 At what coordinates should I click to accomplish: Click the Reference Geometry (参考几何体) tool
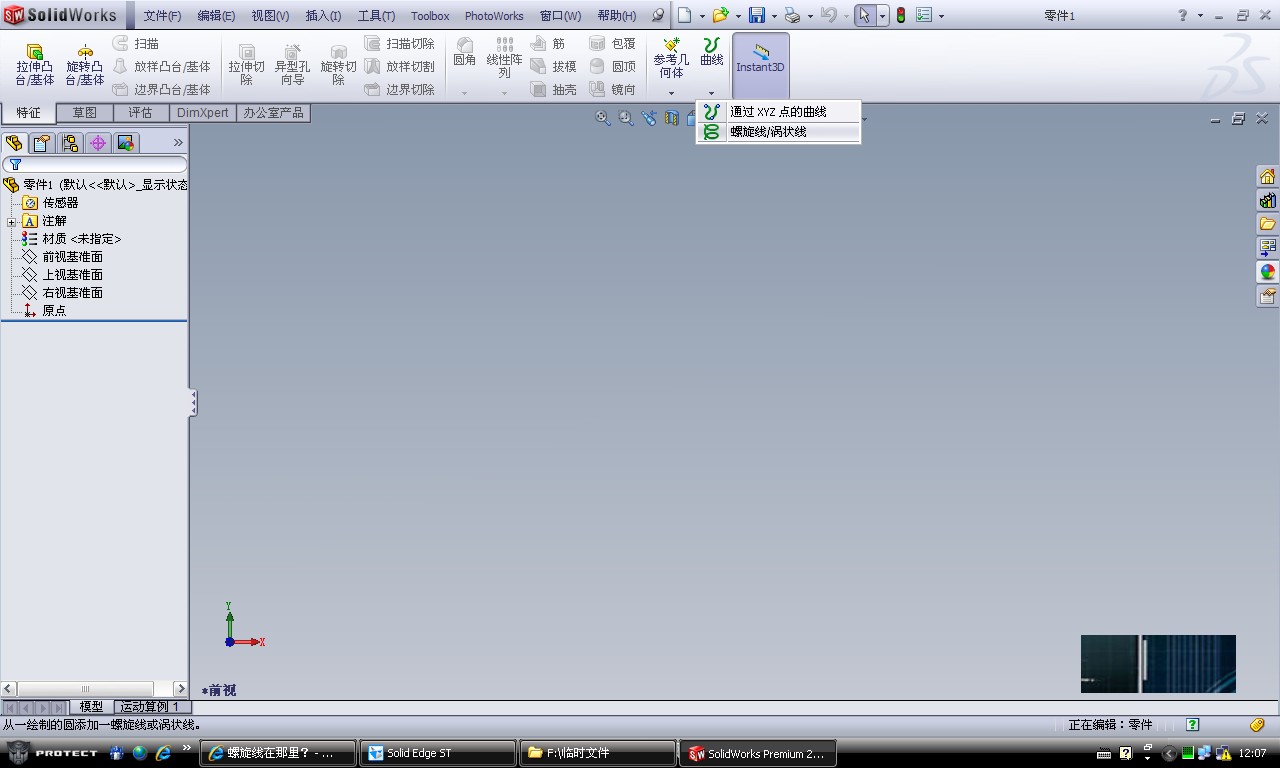point(671,58)
